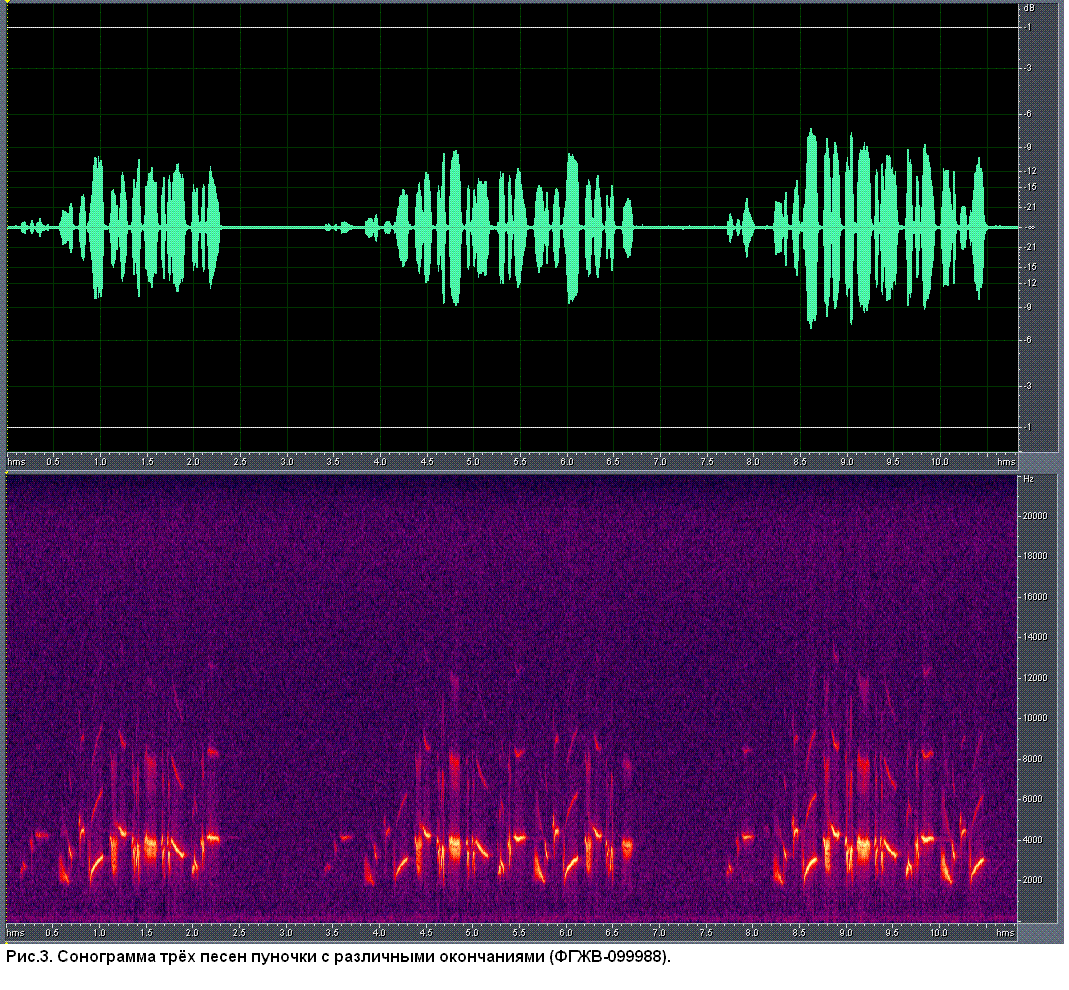Click the 10000 Hz frequency label
This screenshot has width=1069, height=990.
(1035, 720)
